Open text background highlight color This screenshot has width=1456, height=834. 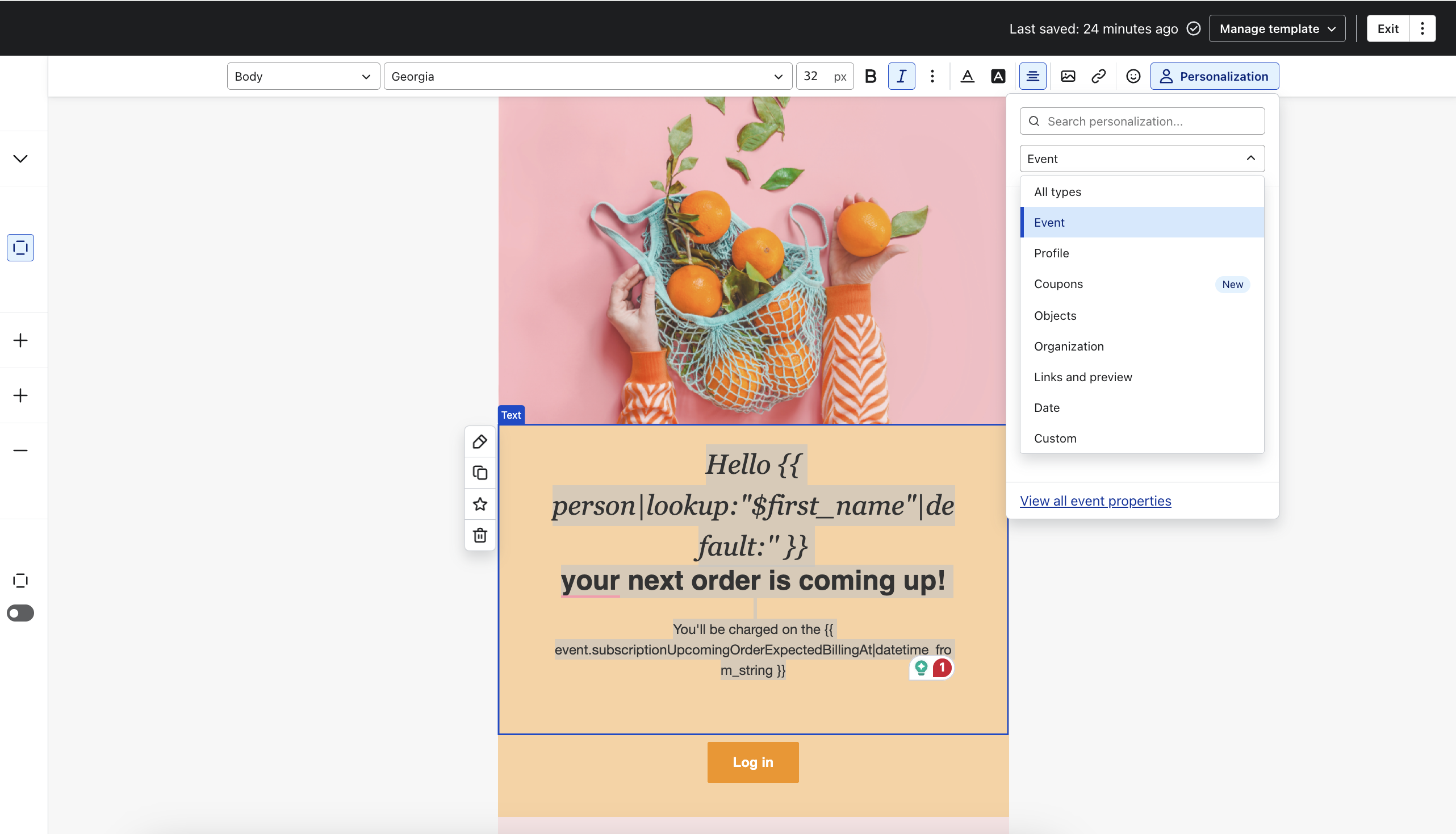coord(998,76)
